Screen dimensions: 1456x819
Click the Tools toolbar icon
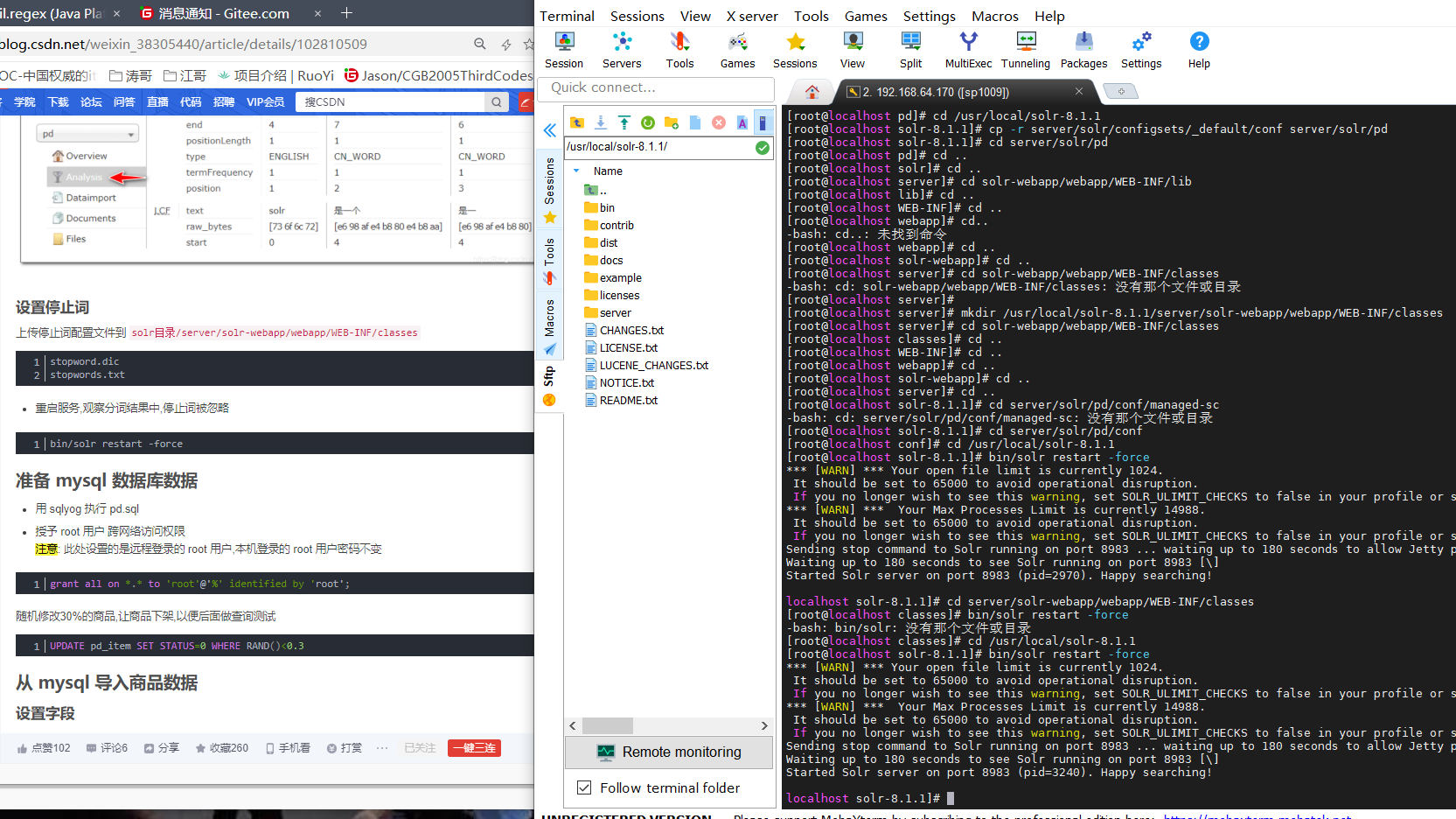click(x=679, y=50)
